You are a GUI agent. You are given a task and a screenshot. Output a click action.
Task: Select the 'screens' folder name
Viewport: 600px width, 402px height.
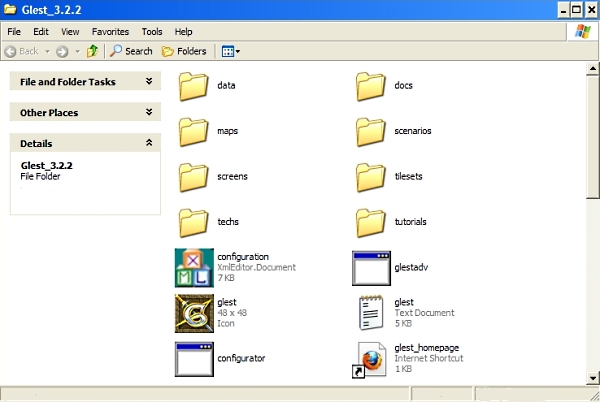tap(232, 176)
